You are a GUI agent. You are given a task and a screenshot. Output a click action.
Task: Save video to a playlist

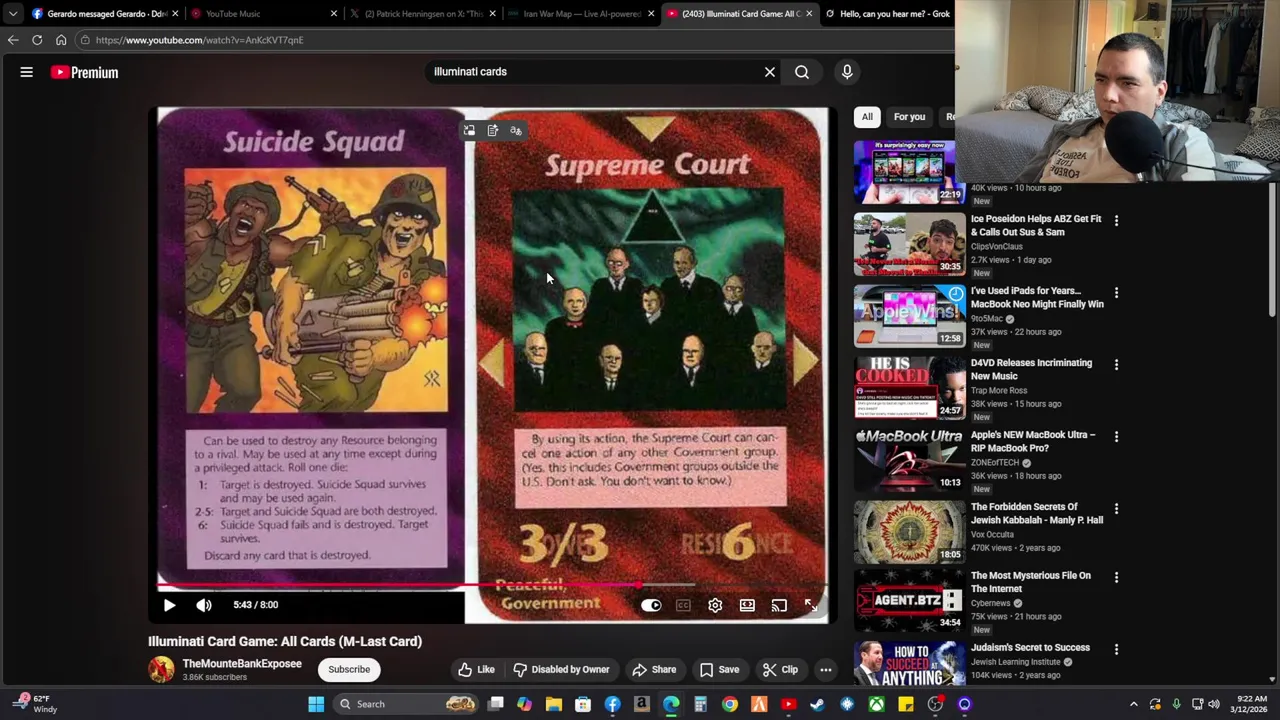coord(719,670)
